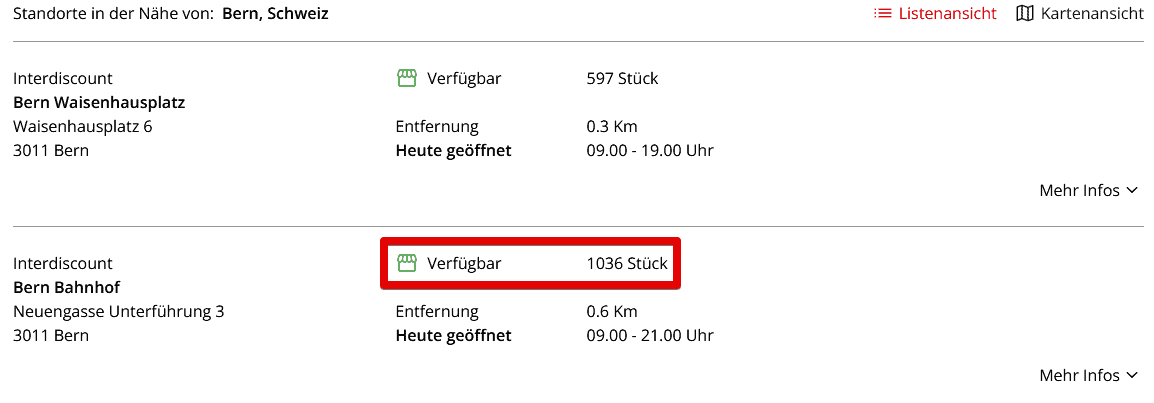
Task: Open the Mehr Infos text for Bahnhof store
Action: pos(1079,375)
